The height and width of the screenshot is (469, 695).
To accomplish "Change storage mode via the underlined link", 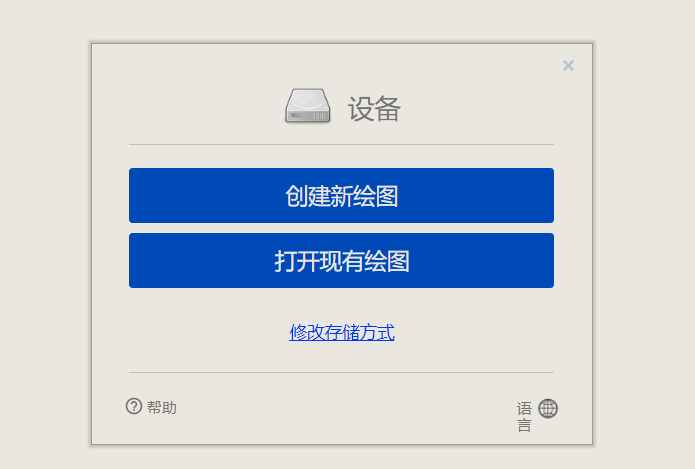I will pyautogui.click(x=342, y=332).
